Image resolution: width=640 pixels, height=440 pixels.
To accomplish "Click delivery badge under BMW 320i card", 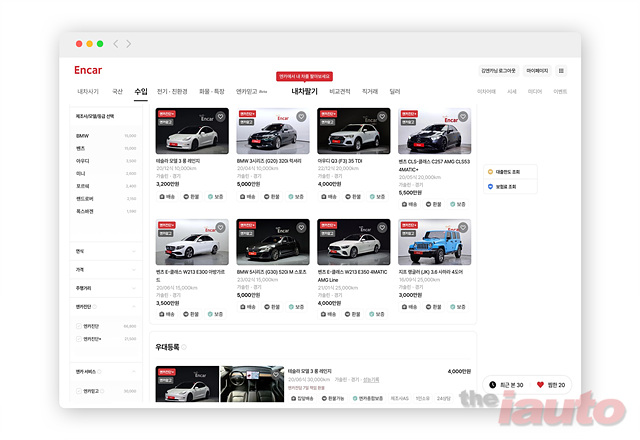I will point(247,197).
